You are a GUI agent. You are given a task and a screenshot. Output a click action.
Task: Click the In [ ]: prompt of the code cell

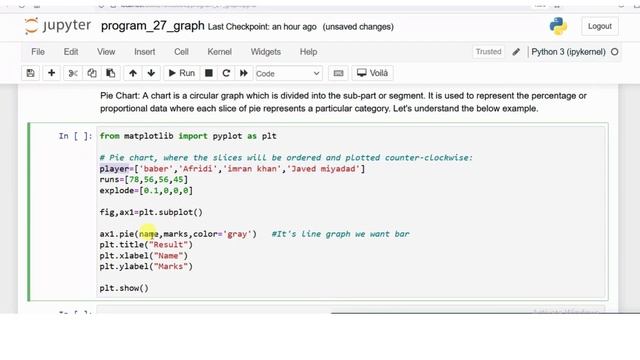pyautogui.click(x=76, y=136)
